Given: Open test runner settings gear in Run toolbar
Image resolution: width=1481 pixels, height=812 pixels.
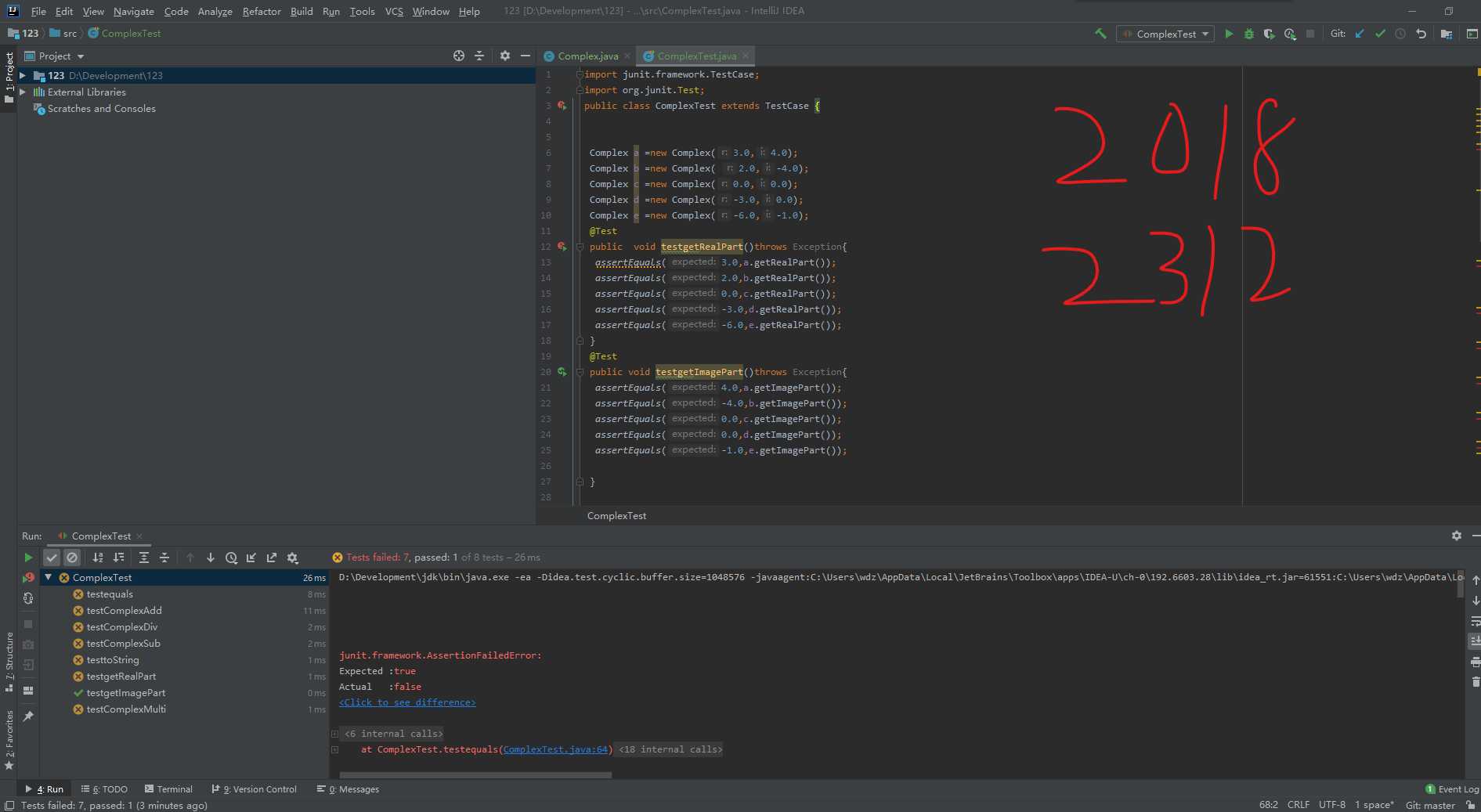Looking at the screenshot, I should 292,558.
